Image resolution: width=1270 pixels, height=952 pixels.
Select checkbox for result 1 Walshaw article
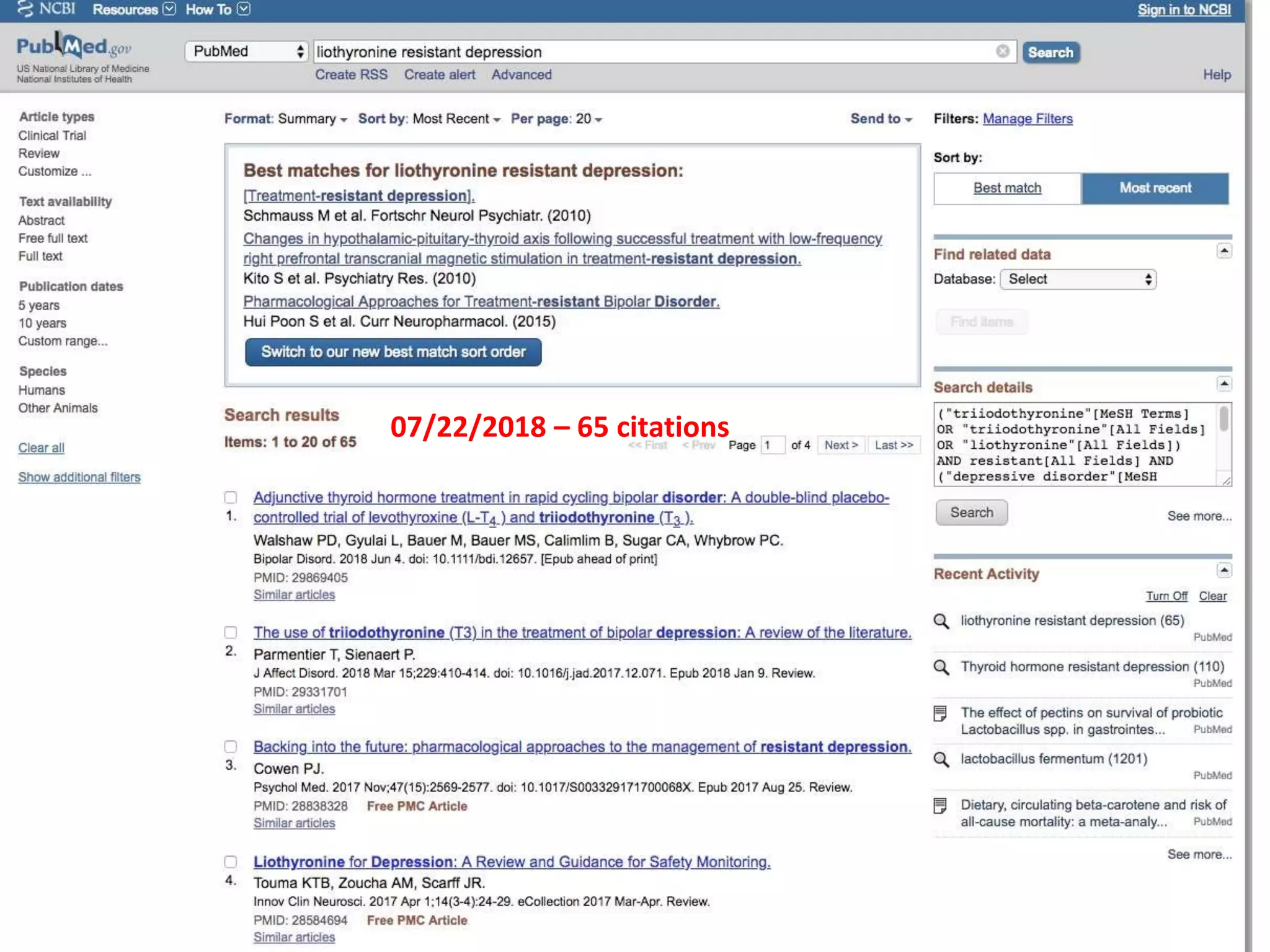tap(231, 497)
